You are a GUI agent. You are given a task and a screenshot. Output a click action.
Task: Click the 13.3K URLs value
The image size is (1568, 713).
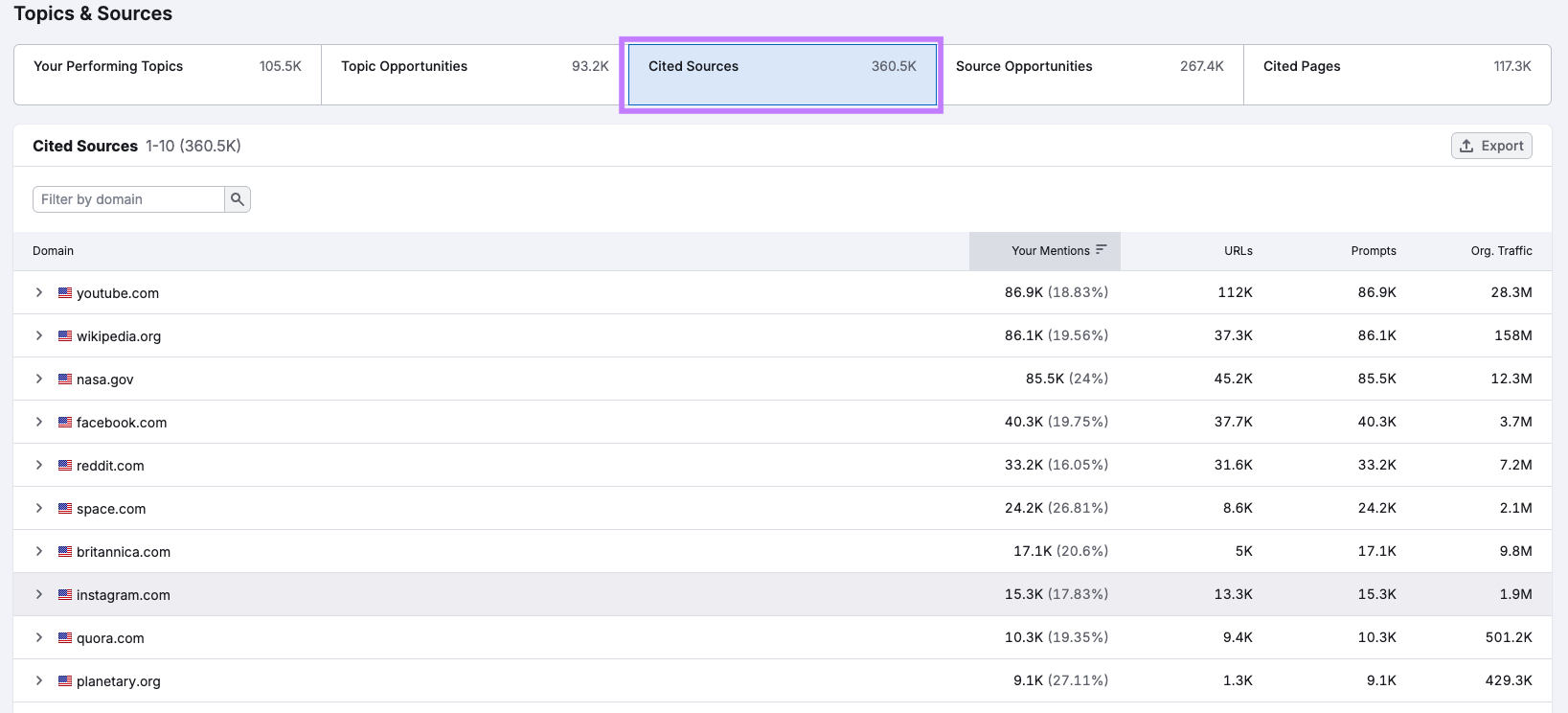1234,594
